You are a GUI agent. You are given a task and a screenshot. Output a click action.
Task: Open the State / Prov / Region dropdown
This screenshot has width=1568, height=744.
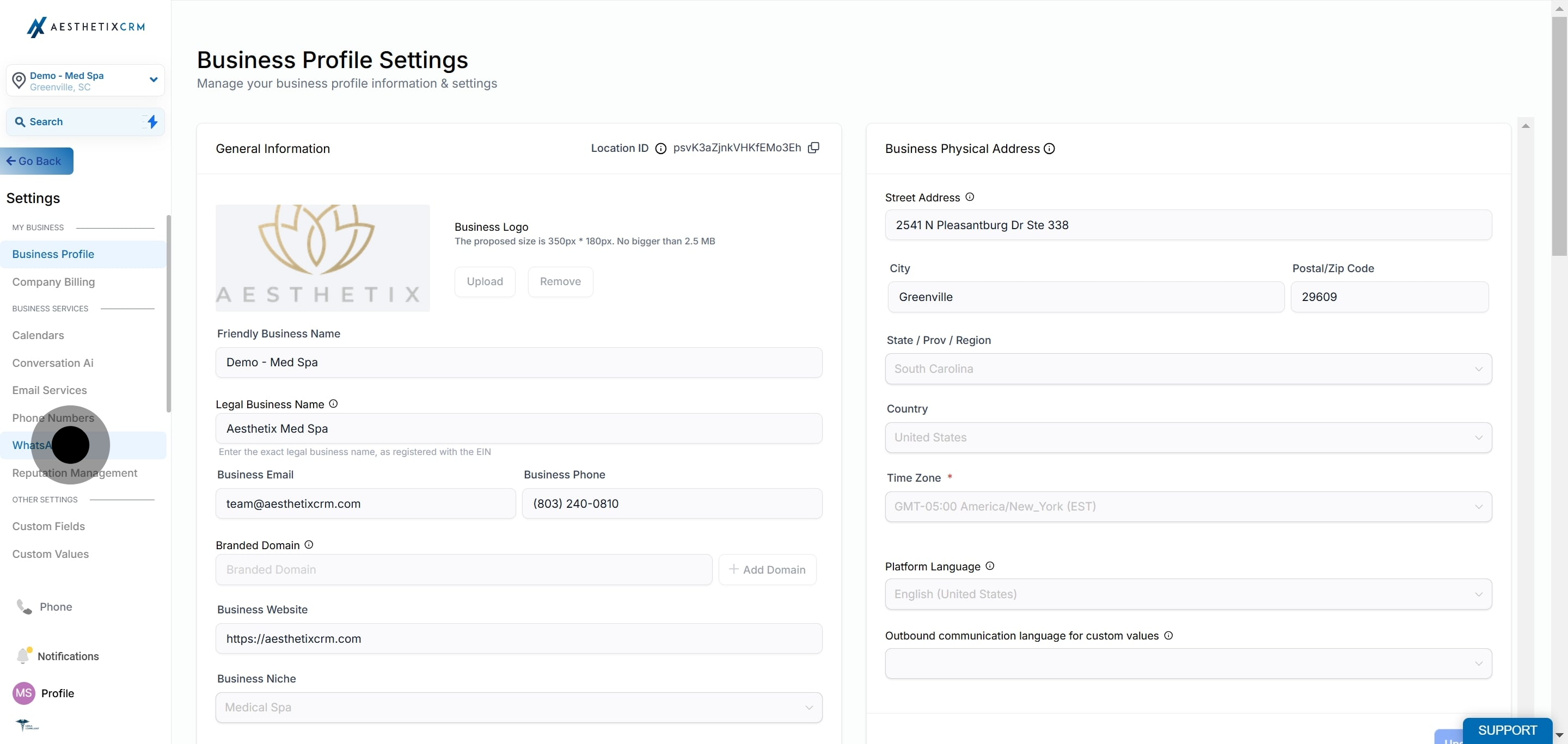coord(1187,368)
